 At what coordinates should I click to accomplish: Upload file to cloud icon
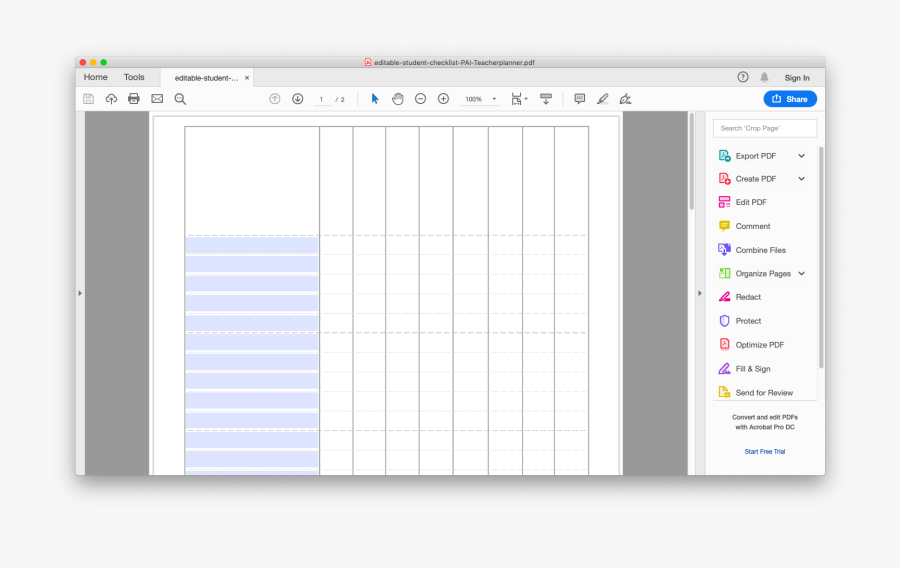click(111, 99)
